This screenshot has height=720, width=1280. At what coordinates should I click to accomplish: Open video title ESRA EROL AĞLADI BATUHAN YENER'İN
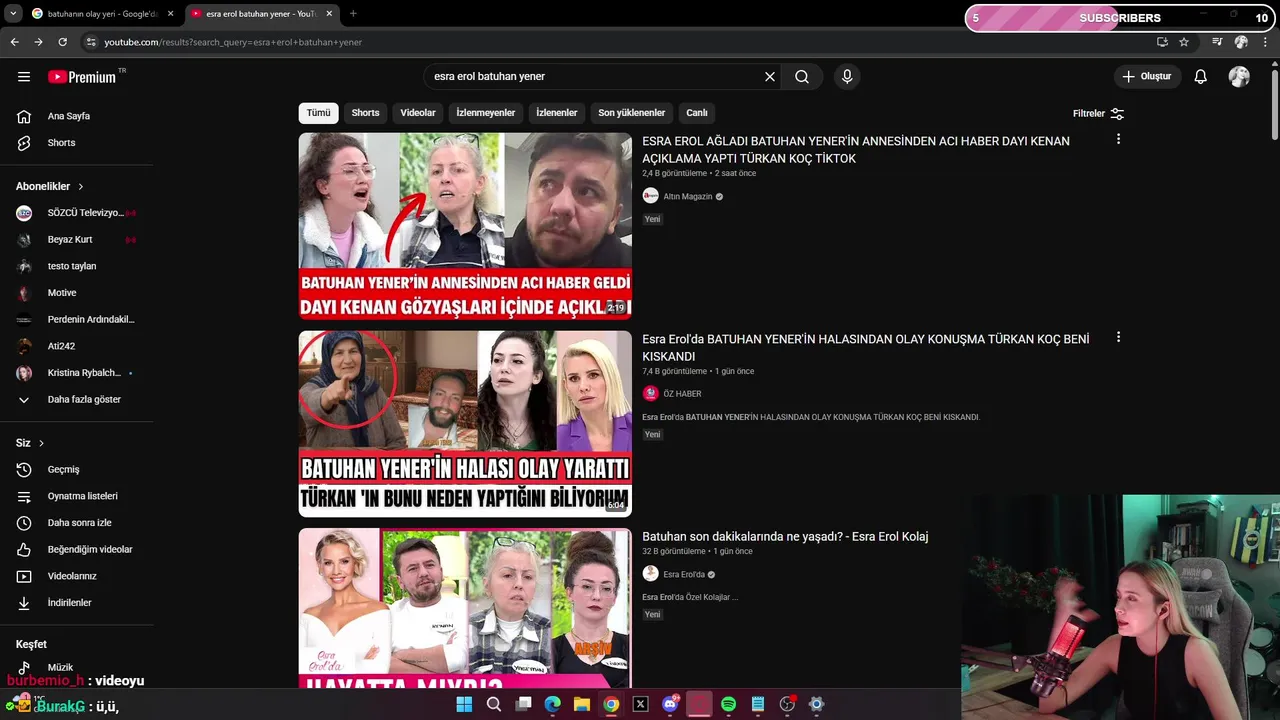[x=856, y=150]
